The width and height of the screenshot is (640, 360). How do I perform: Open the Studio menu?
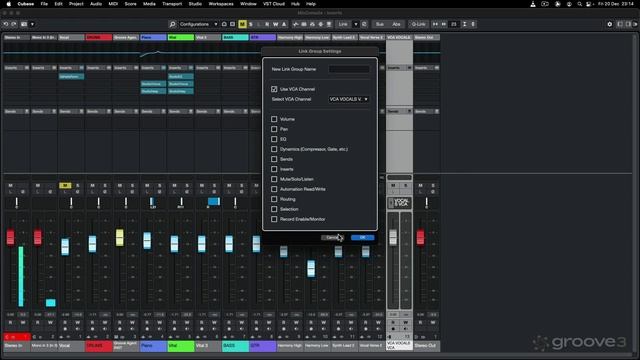[195, 4]
